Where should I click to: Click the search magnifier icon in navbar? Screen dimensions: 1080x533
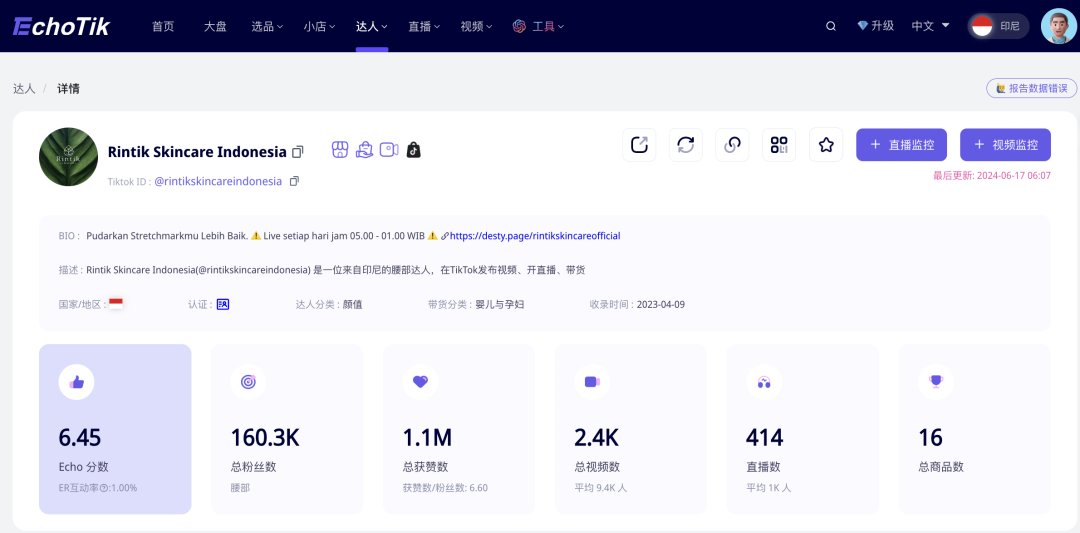click(831, 26)
